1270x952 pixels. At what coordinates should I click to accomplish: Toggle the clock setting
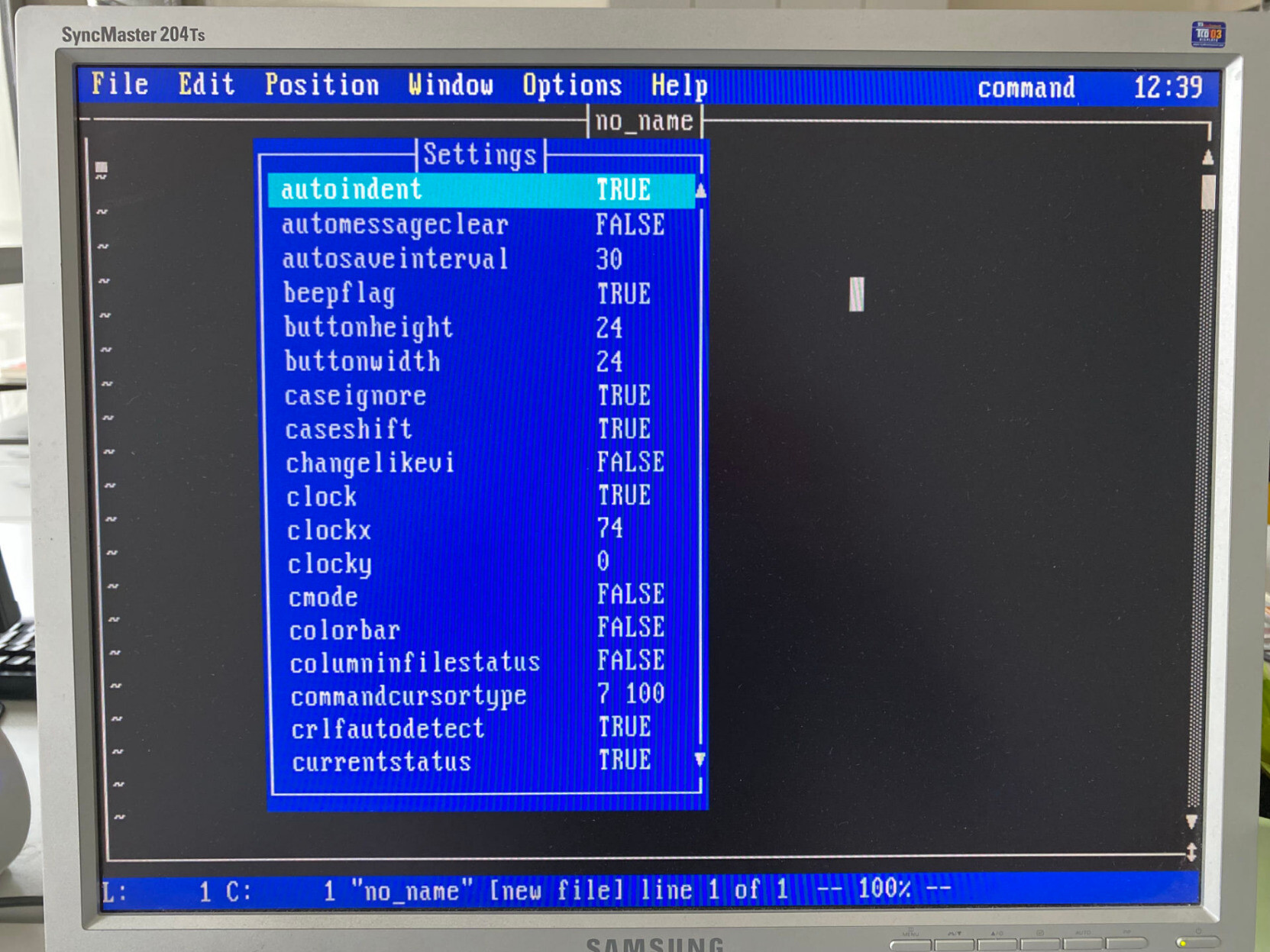(x=483, y=496)
